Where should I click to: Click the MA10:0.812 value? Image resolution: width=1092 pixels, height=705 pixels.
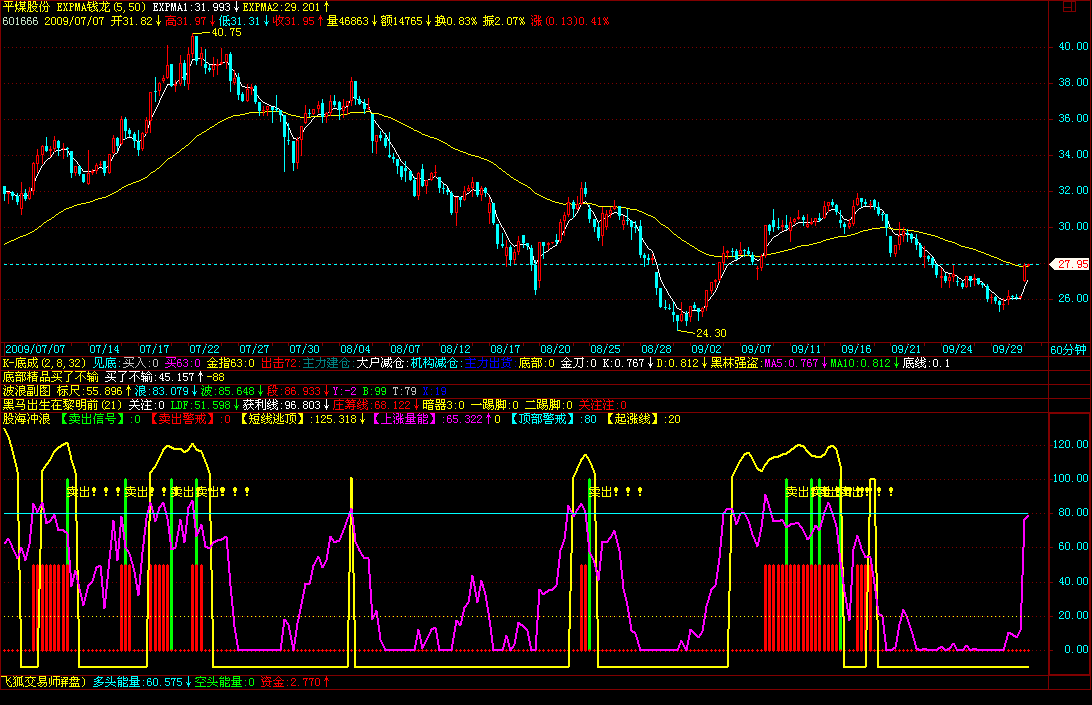point(860,363)
